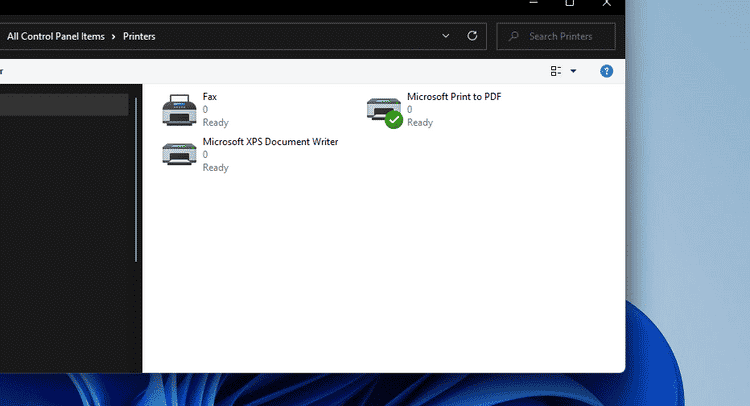
Task: Close the Printers window
Action: pyautogui.click(x=606, y=3)
